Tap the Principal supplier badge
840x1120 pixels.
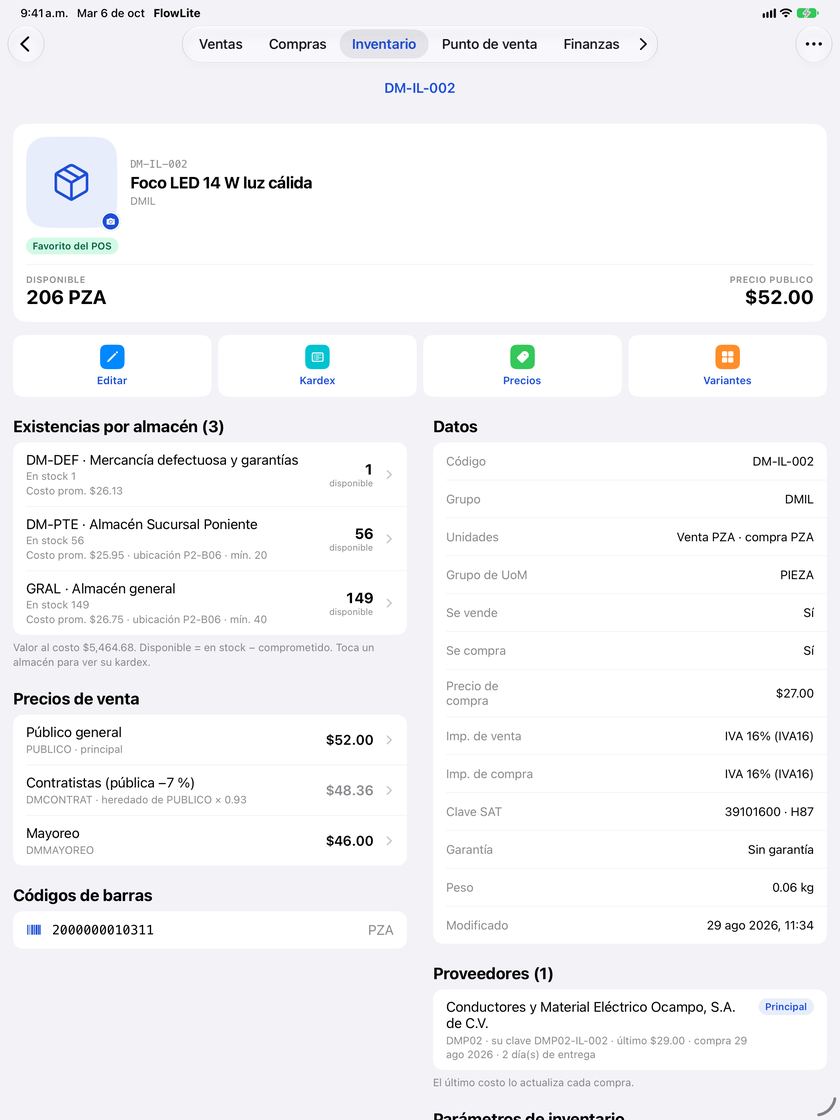click(x=786, y=1006)
